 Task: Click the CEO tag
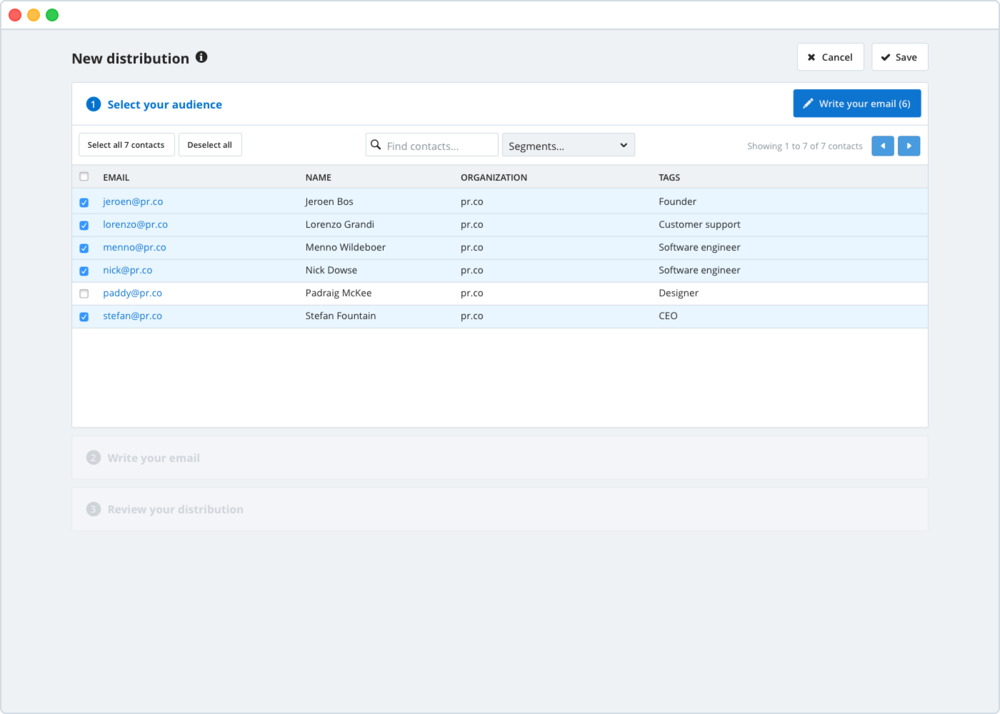668,316
